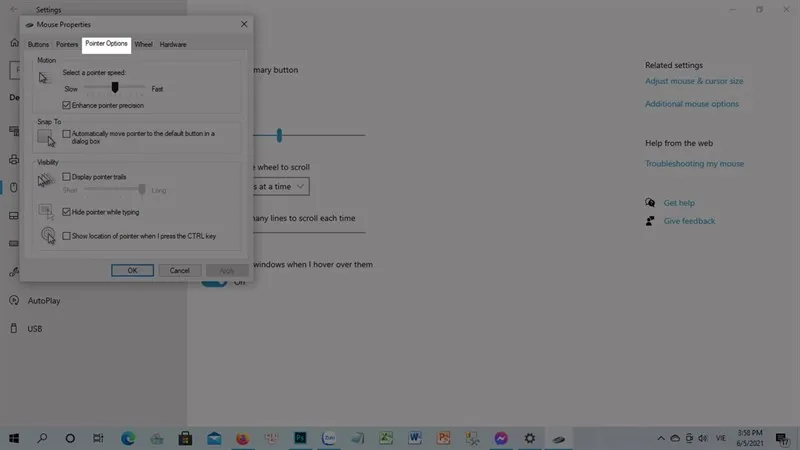Disable Enhance pointer precision checkbox
Viewport: 800px width, 450px height.
click(67, 104)
